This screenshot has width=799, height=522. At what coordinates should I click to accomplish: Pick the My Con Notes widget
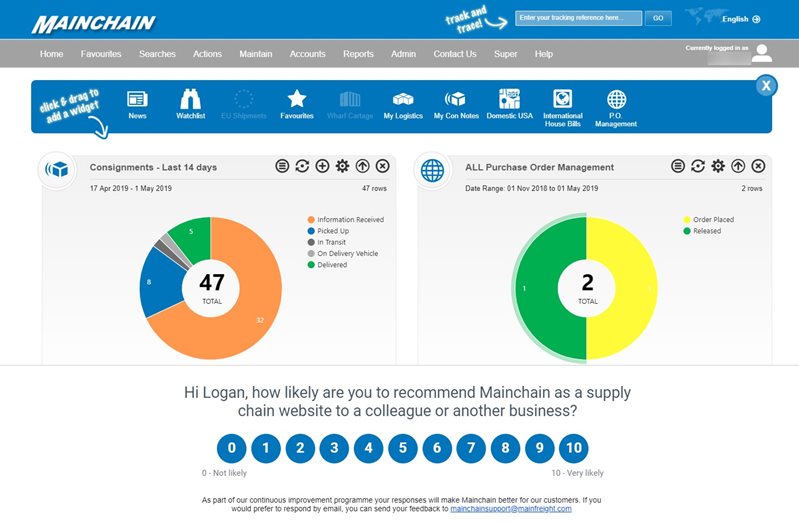click(x=456, y=99)
